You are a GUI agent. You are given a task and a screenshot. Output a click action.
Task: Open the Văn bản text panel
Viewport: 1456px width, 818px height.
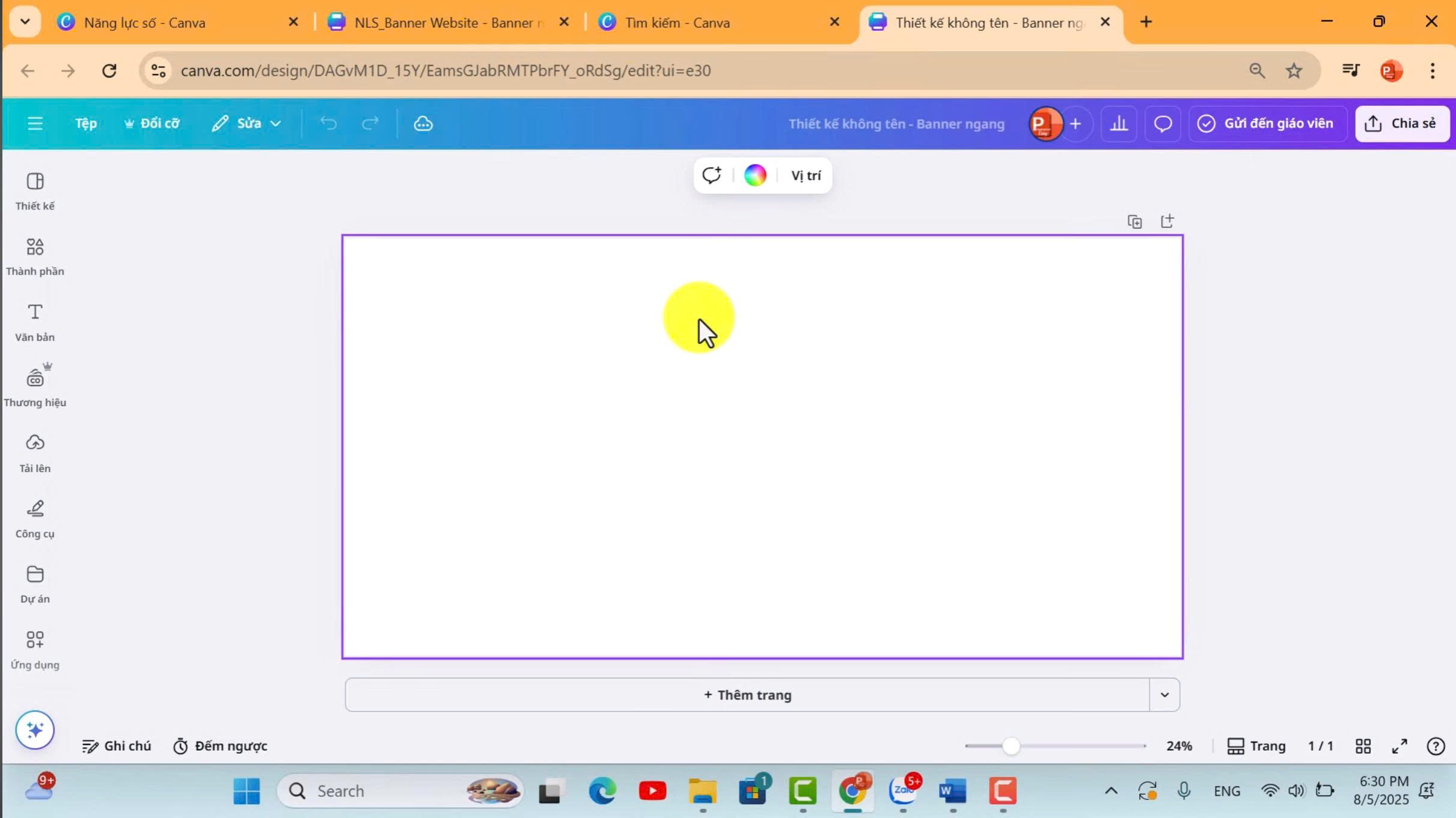[x=35, y=322]
